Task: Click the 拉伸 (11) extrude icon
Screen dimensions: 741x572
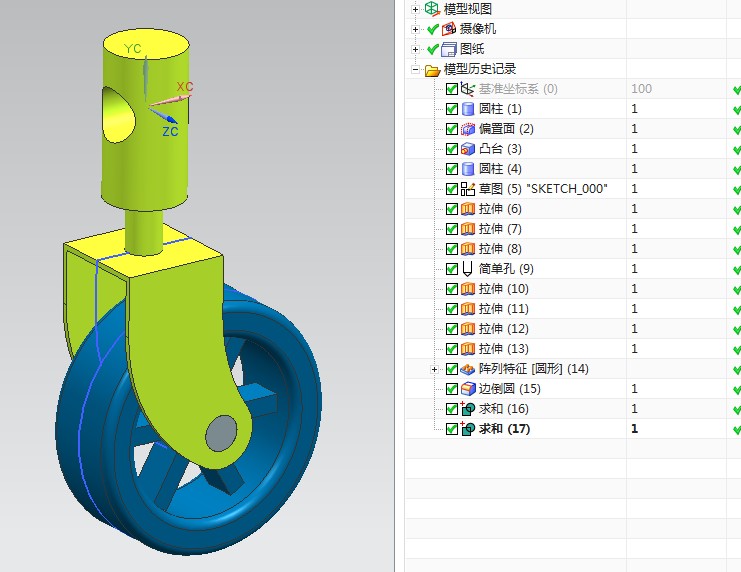Action: click(x=467, y=309)
